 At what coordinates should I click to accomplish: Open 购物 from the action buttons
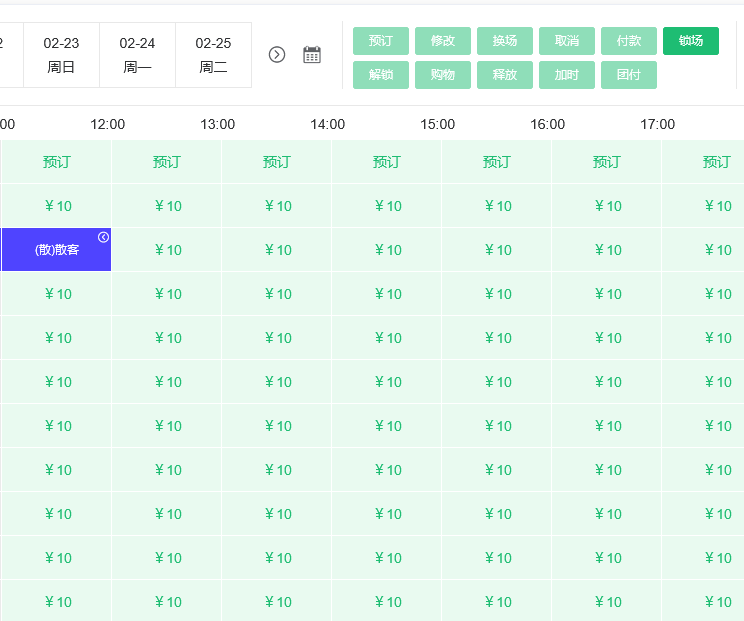click(x=443, y=75)
